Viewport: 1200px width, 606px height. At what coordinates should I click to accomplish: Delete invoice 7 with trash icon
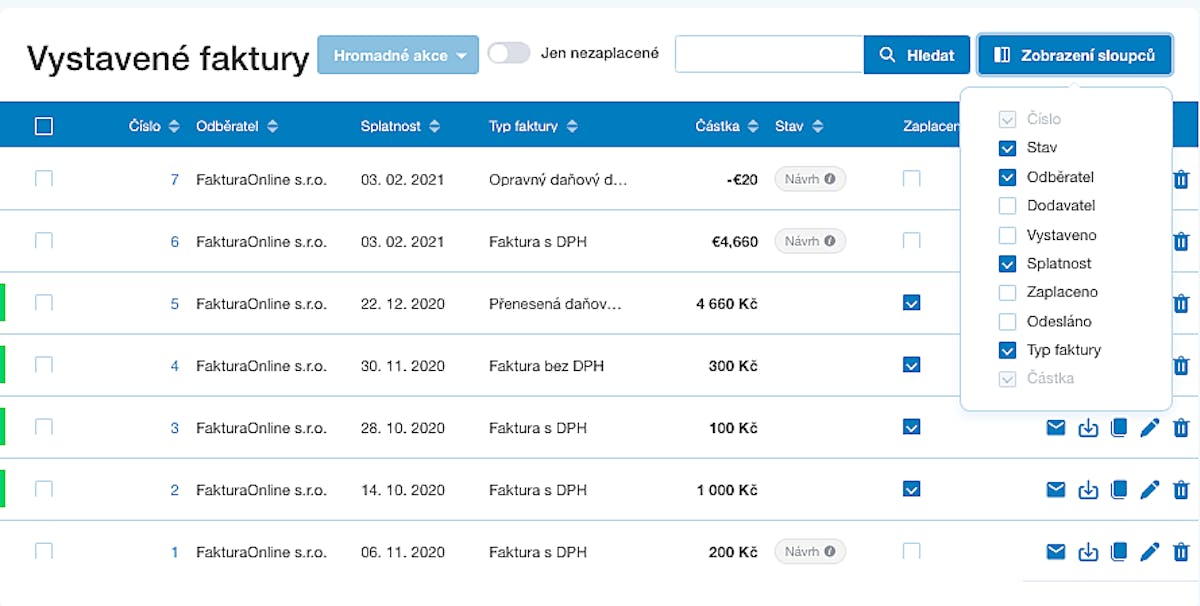tap(1181, 180)
